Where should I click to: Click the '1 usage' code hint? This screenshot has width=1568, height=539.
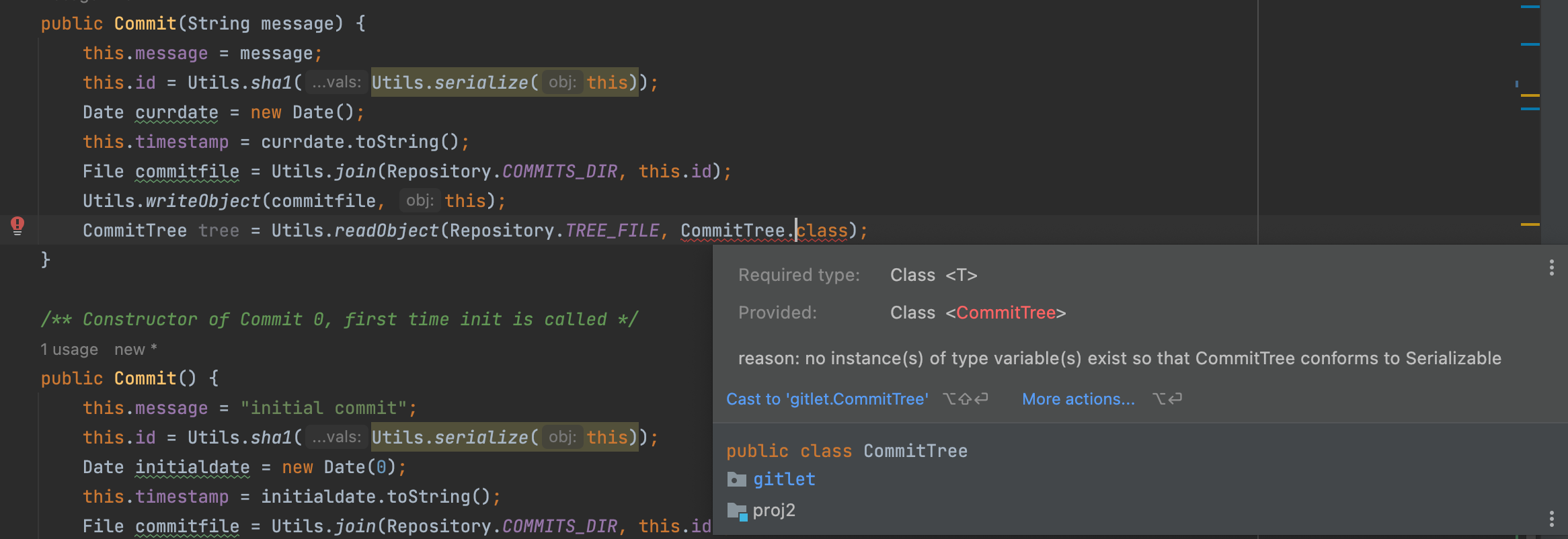[69, 349]
